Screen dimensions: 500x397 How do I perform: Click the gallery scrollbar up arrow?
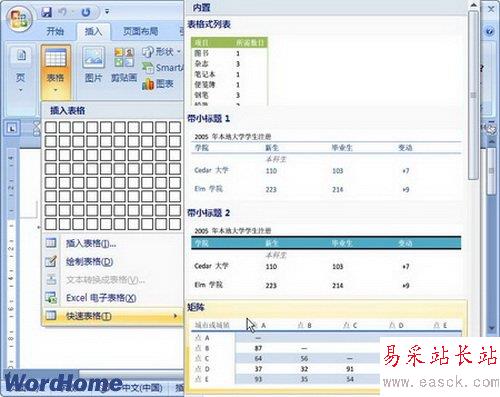[x=473, y=5]
